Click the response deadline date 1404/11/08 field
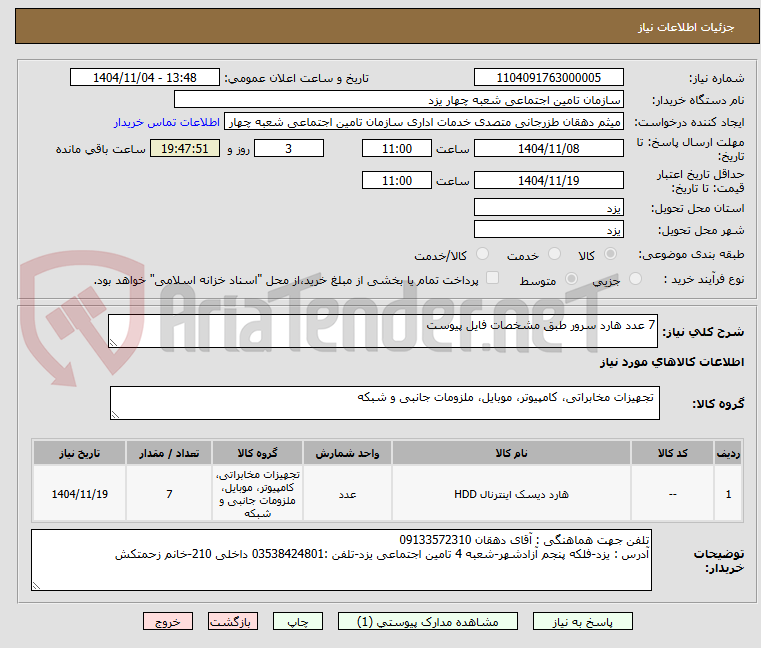The image size is (761, 648). tap(548, 149)
